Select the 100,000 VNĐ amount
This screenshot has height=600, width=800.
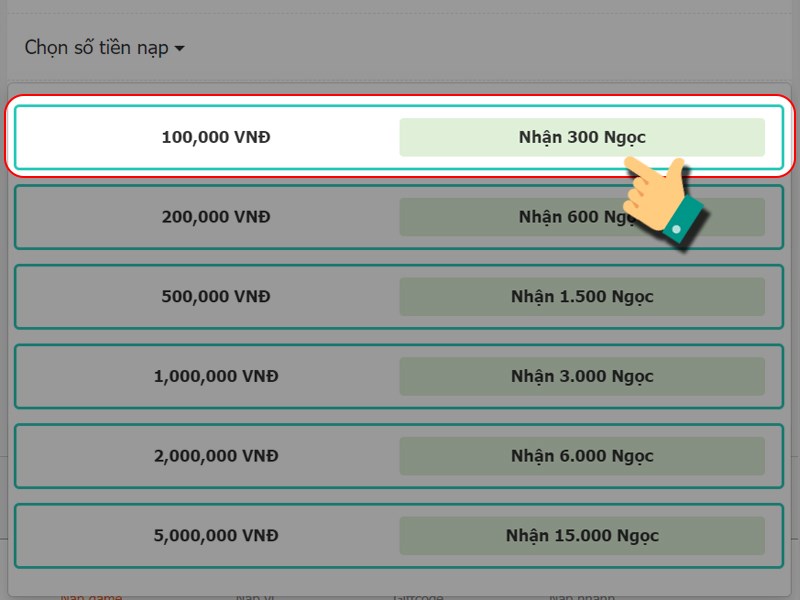click(x=216, y=137)
